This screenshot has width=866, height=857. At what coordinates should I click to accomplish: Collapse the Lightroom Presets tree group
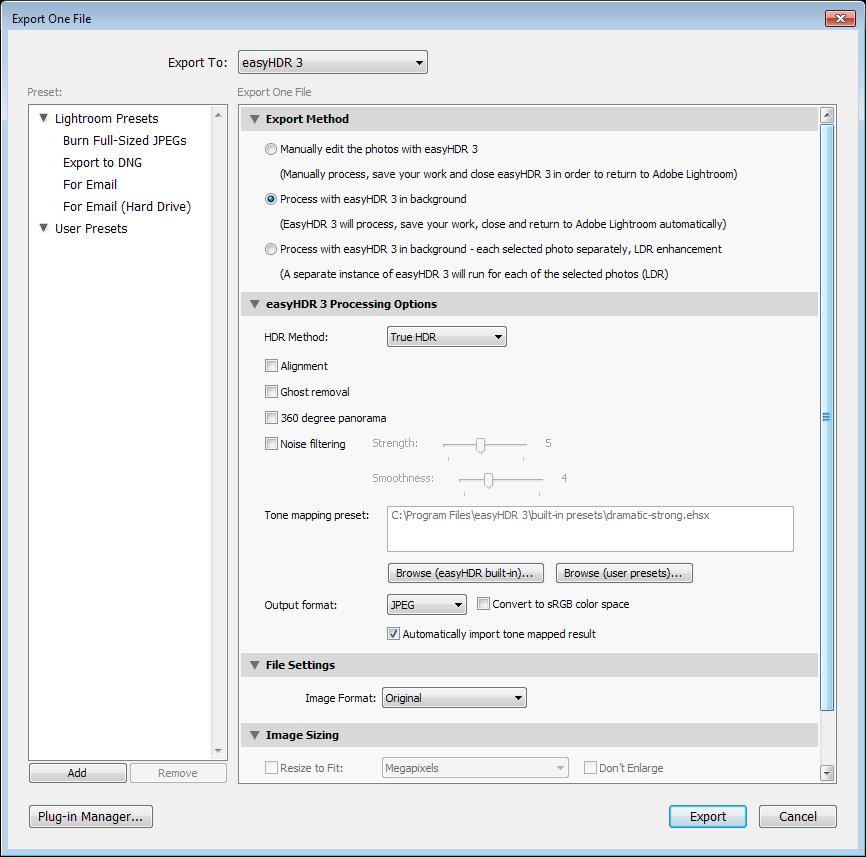44,118
